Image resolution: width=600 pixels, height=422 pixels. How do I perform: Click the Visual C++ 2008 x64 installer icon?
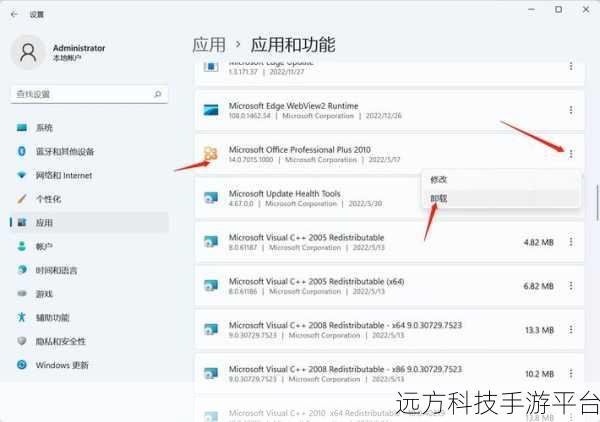click(x=211, y=329)
